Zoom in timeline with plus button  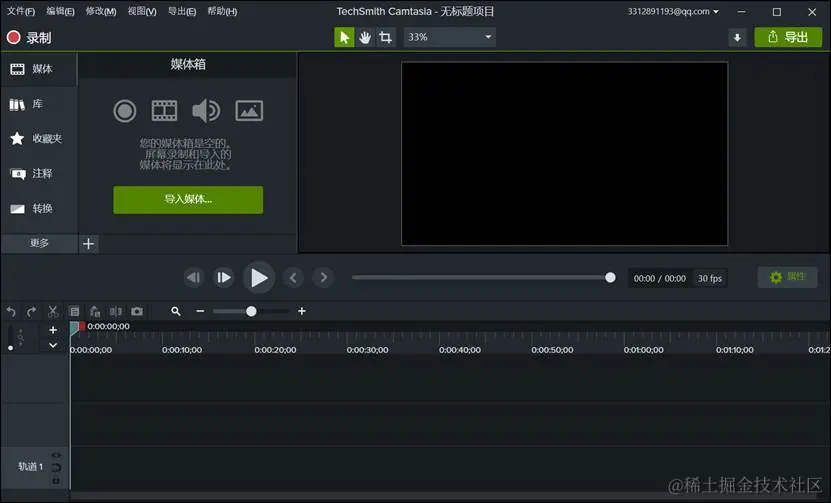coord(302,311)
